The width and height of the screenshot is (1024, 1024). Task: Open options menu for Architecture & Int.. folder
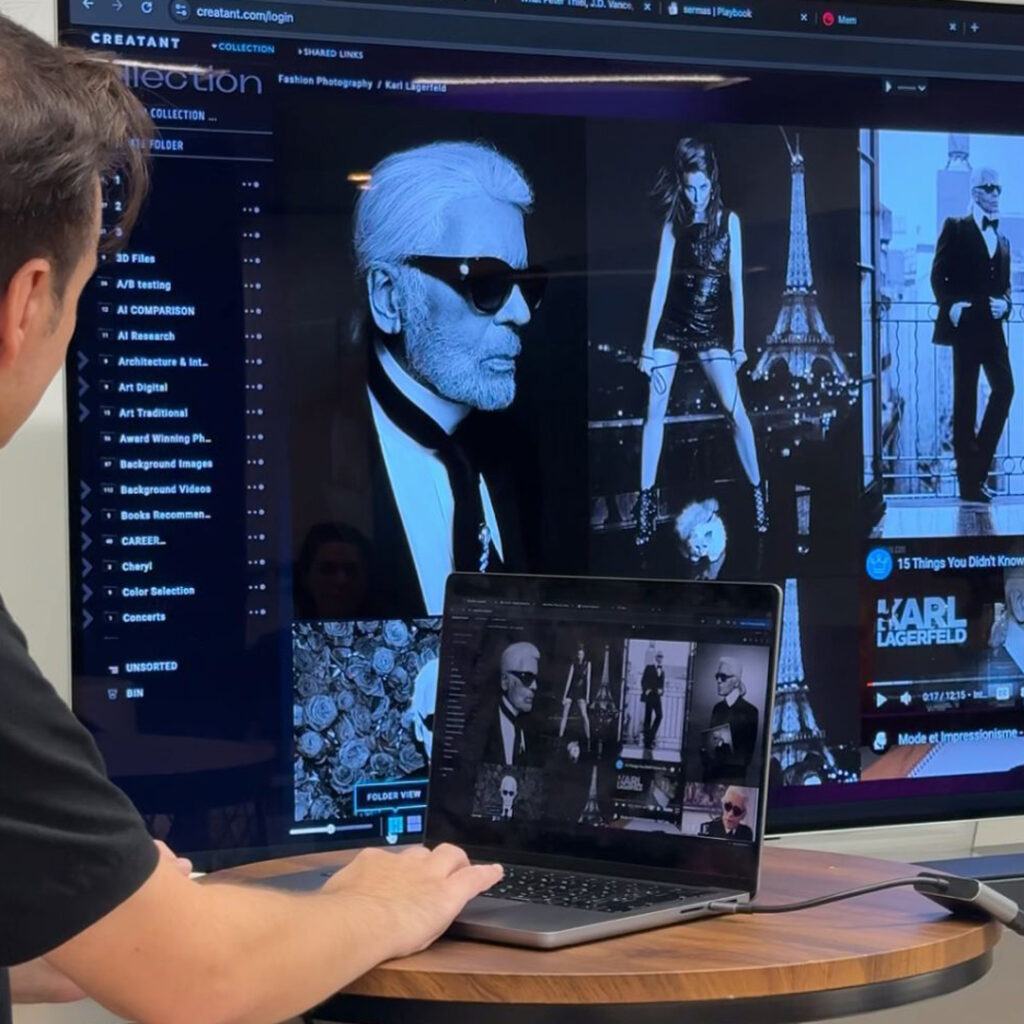254,361
